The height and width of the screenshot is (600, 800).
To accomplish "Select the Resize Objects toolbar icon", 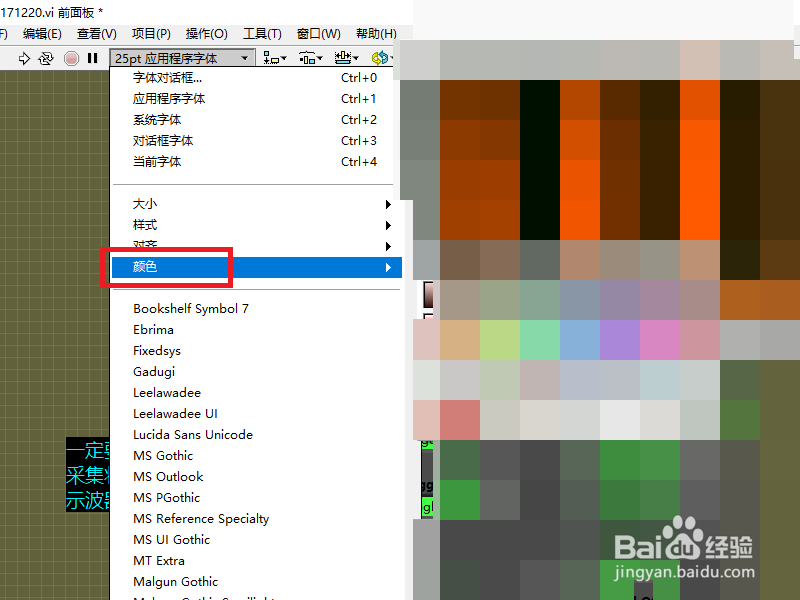I will (x=344, y=57).
